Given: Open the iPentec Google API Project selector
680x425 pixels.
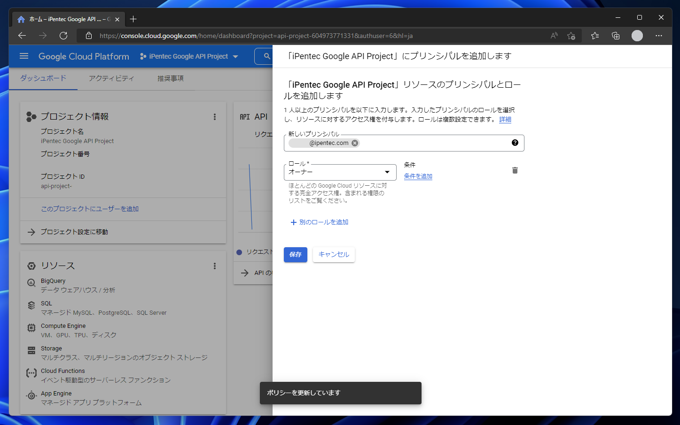Looking at the screenshot, I should (x=189, y=56).
